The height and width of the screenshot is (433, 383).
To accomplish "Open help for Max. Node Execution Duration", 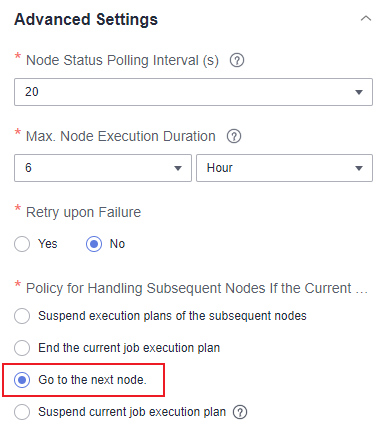I will [x=234, y=136].
